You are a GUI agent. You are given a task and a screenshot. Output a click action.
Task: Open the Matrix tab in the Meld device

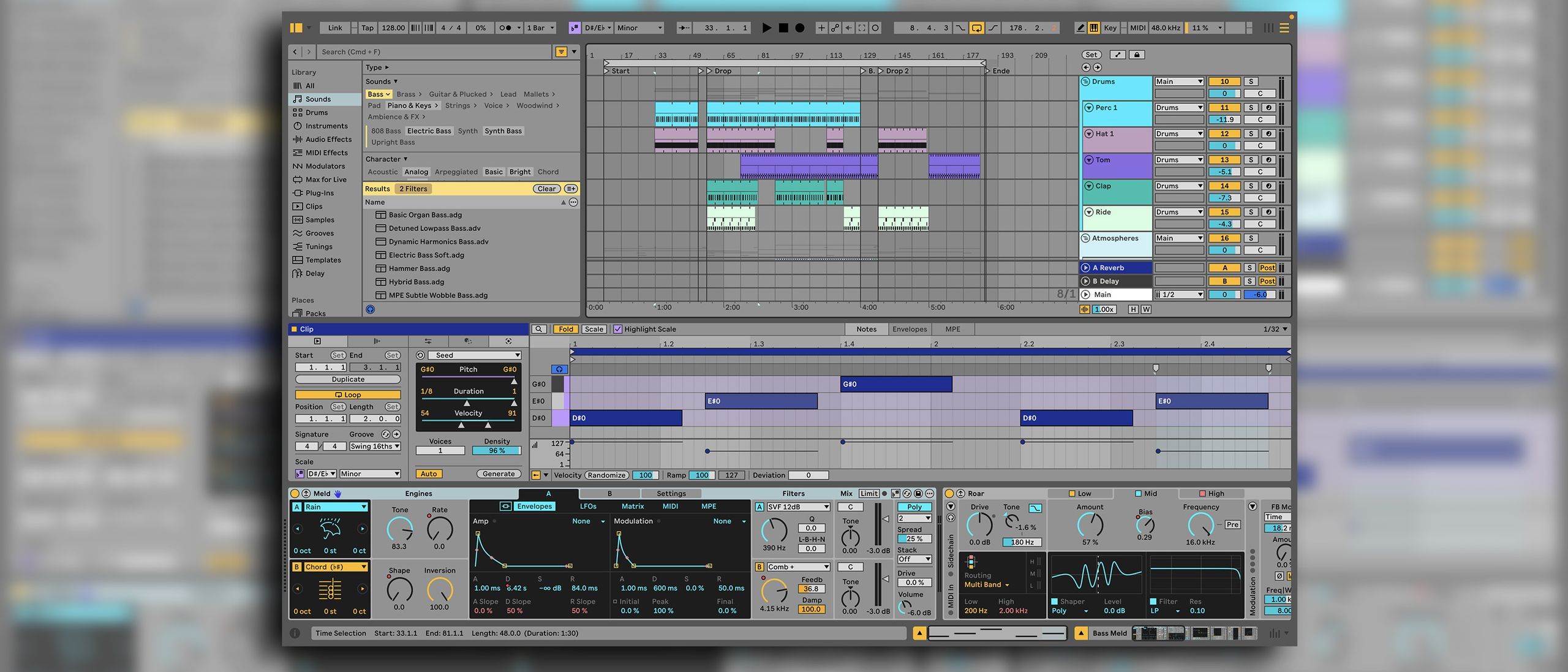632,507
